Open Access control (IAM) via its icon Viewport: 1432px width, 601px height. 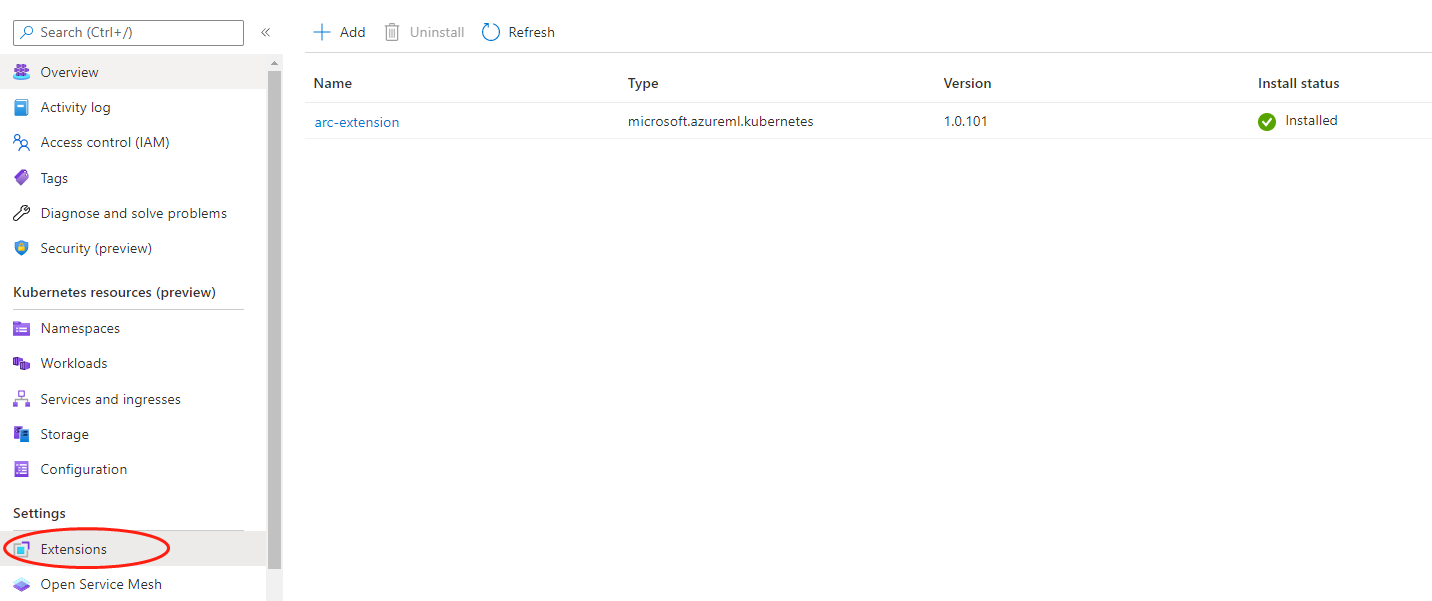[x=22, y=142]
